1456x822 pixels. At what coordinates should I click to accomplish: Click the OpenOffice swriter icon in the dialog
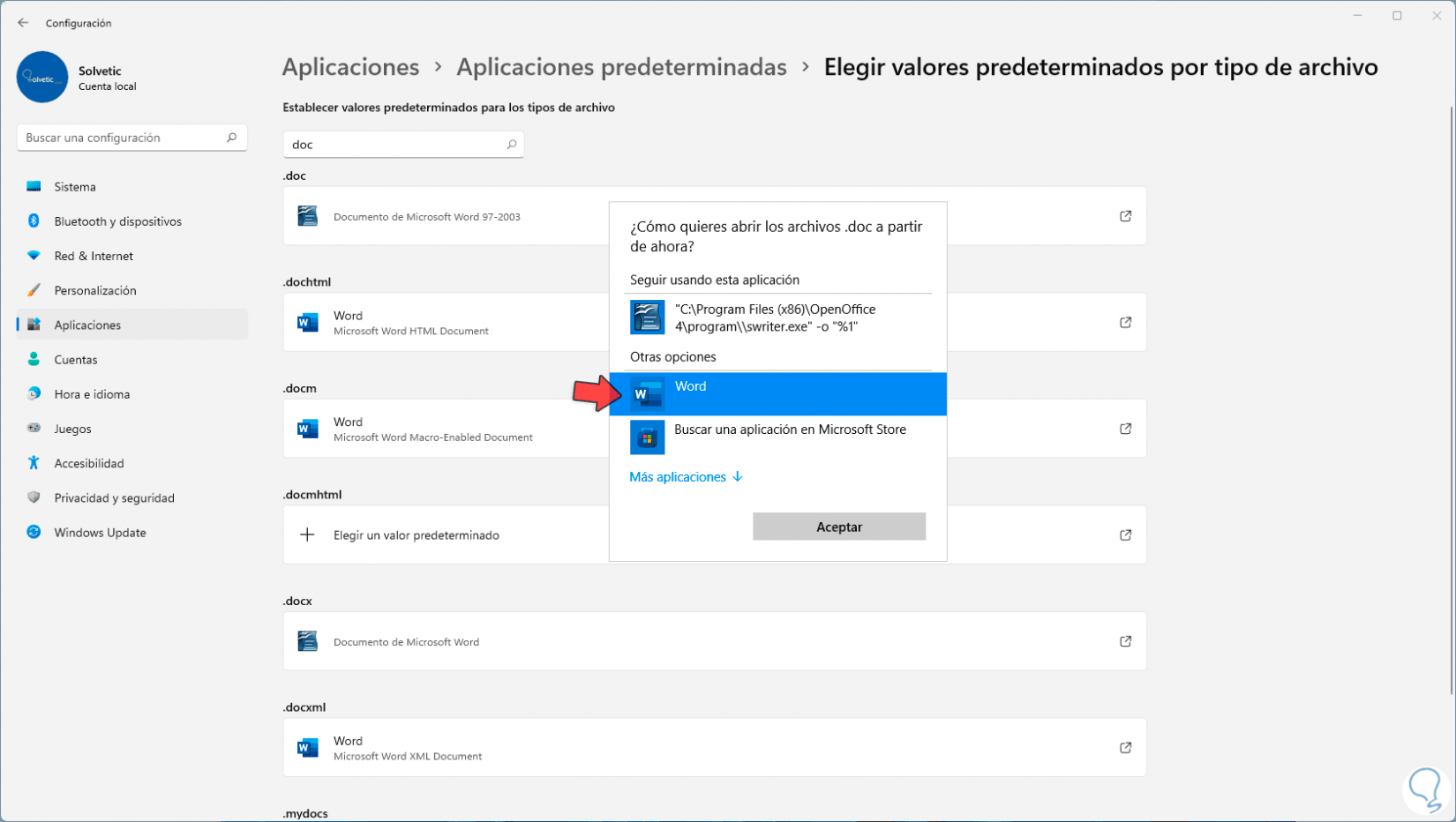(647, 318)
